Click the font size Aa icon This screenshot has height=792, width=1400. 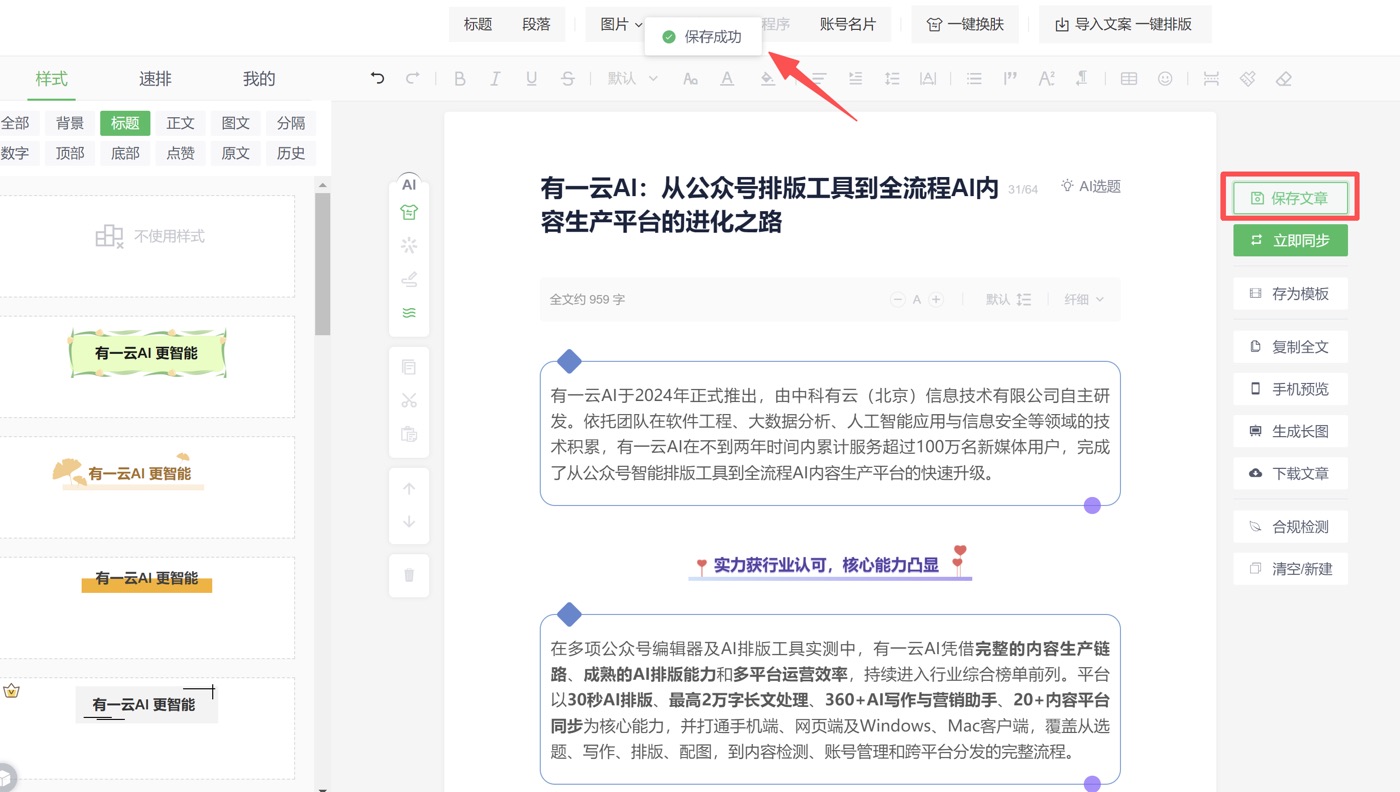pyautogui.click(x=690, y=78)
